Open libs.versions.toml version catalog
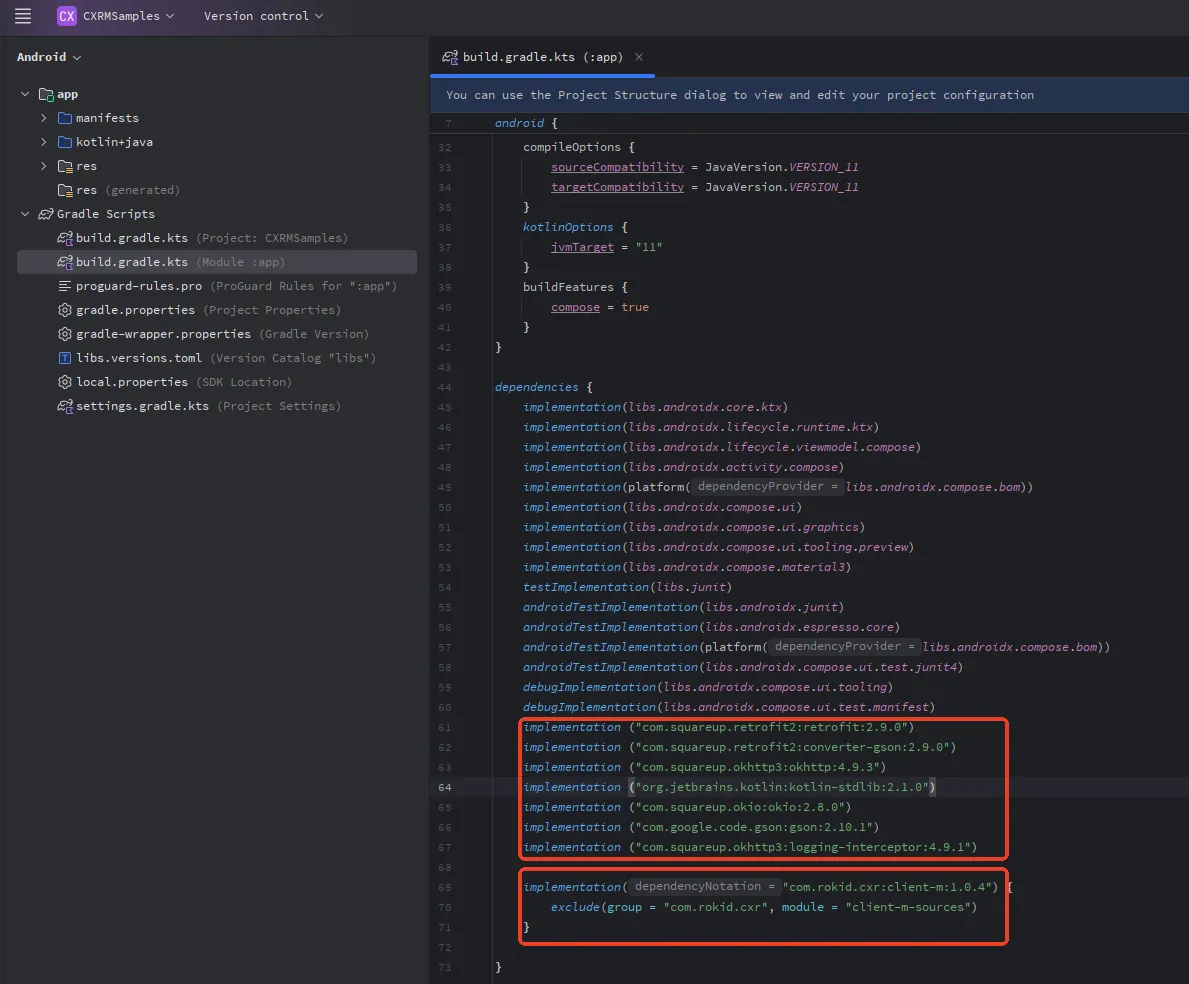 tap(226, 358)
